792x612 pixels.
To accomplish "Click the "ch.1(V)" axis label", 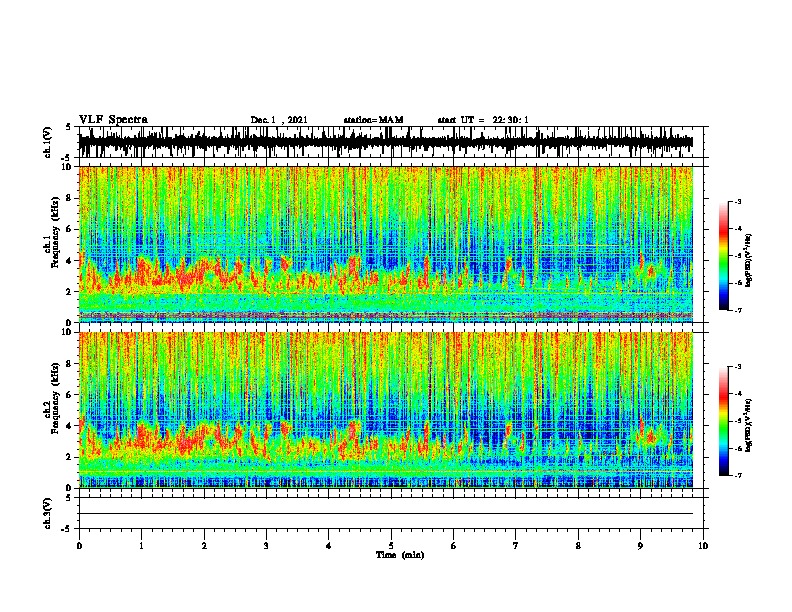I will pyautogui.click(x=47, y=142).
